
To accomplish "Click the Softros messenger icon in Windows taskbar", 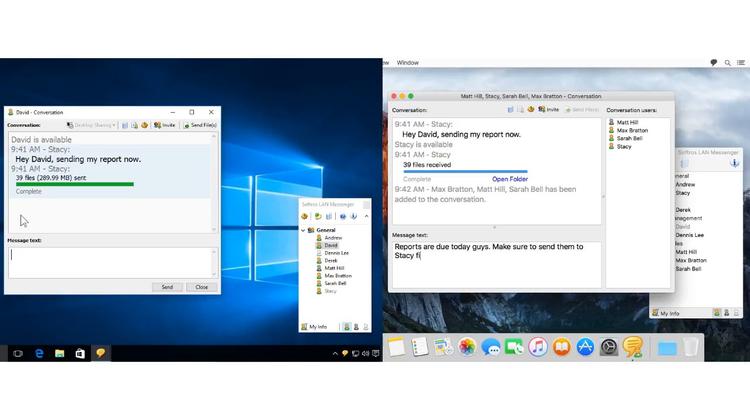I will 100,353.
